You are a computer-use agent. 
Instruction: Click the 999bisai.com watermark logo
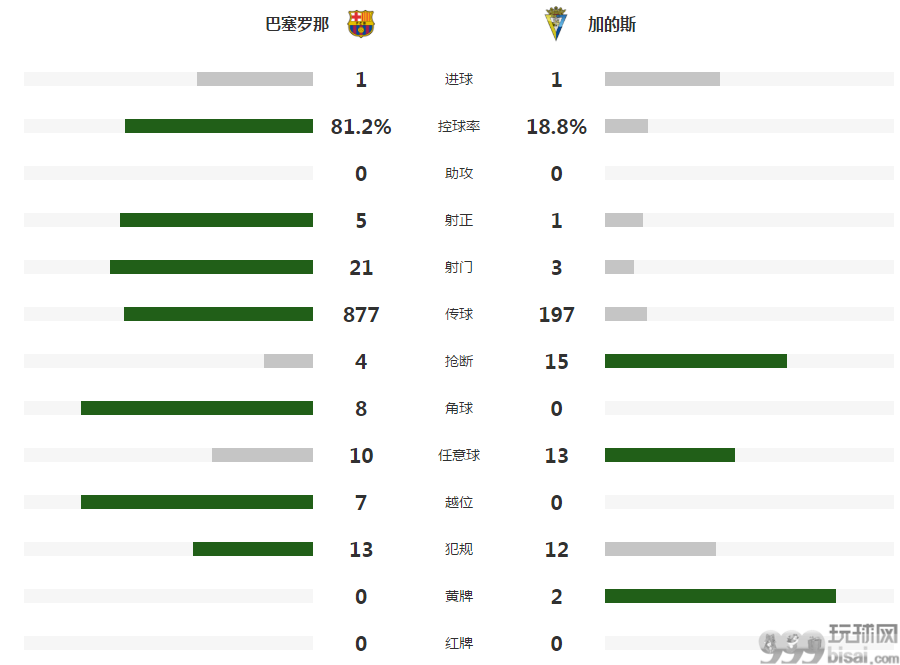(828, 644)
